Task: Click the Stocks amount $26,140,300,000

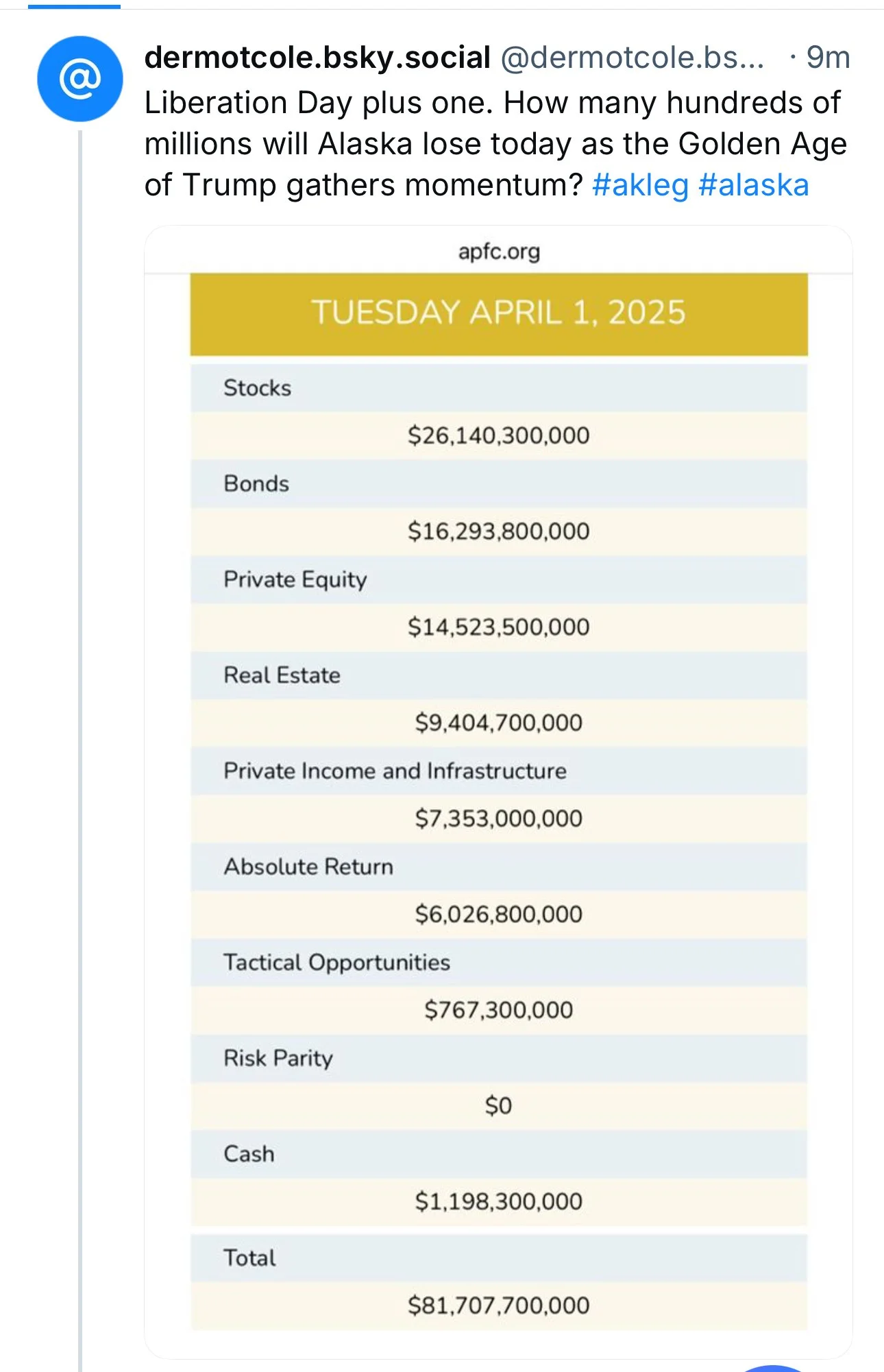Action: pos(498,435)
